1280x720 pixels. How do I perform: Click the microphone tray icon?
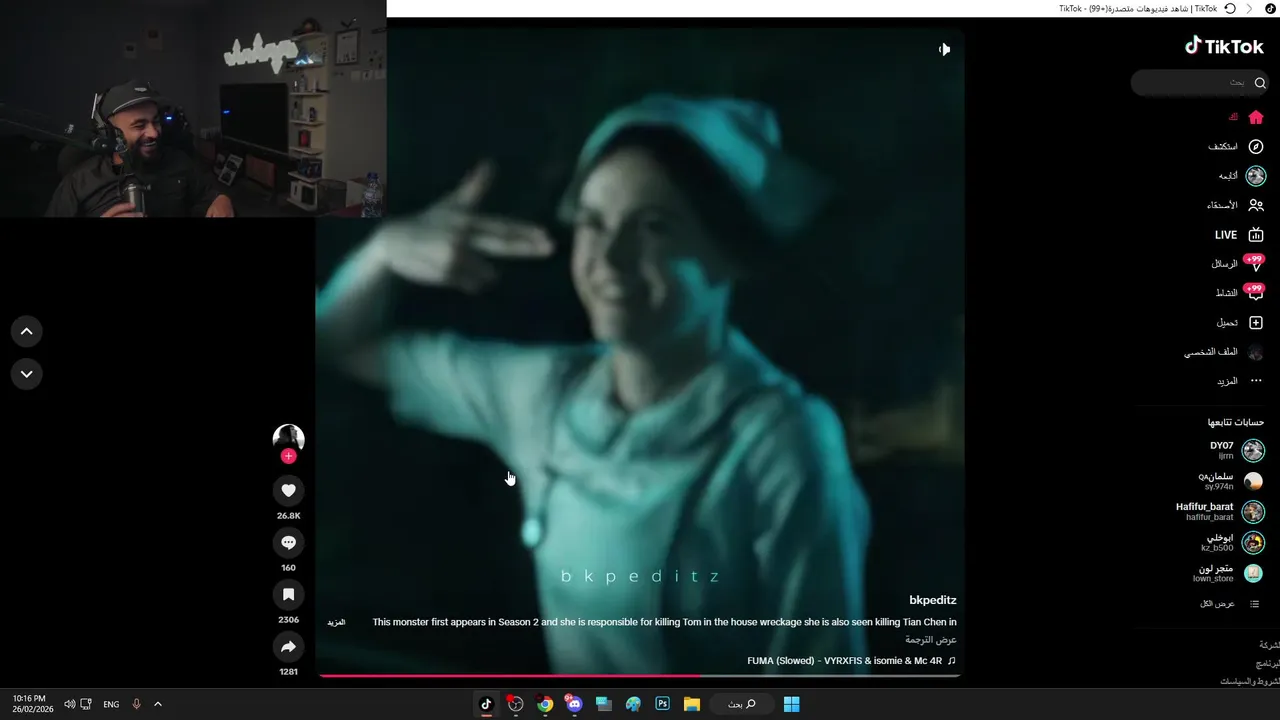point(137,704)
